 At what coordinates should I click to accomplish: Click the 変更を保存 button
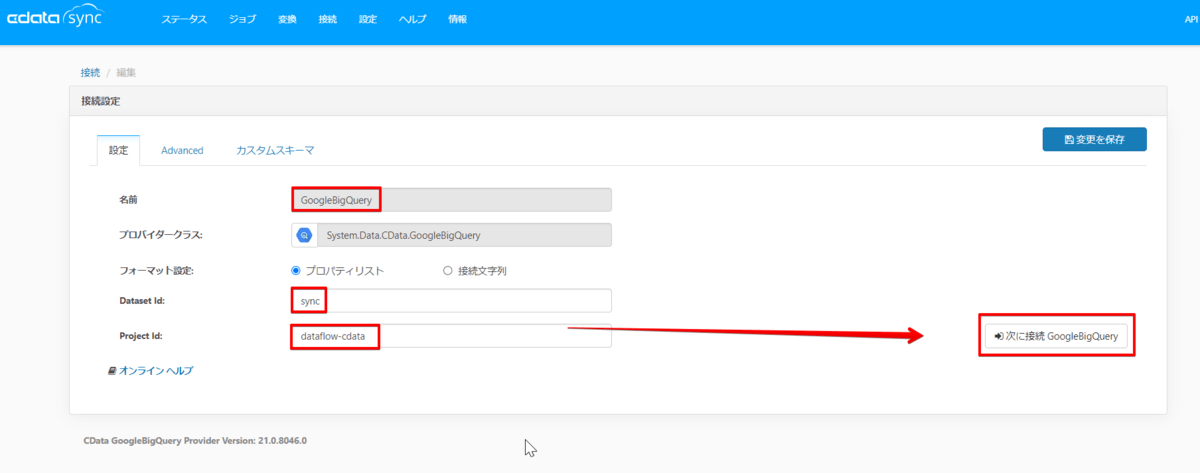(x=1094, y=139)
